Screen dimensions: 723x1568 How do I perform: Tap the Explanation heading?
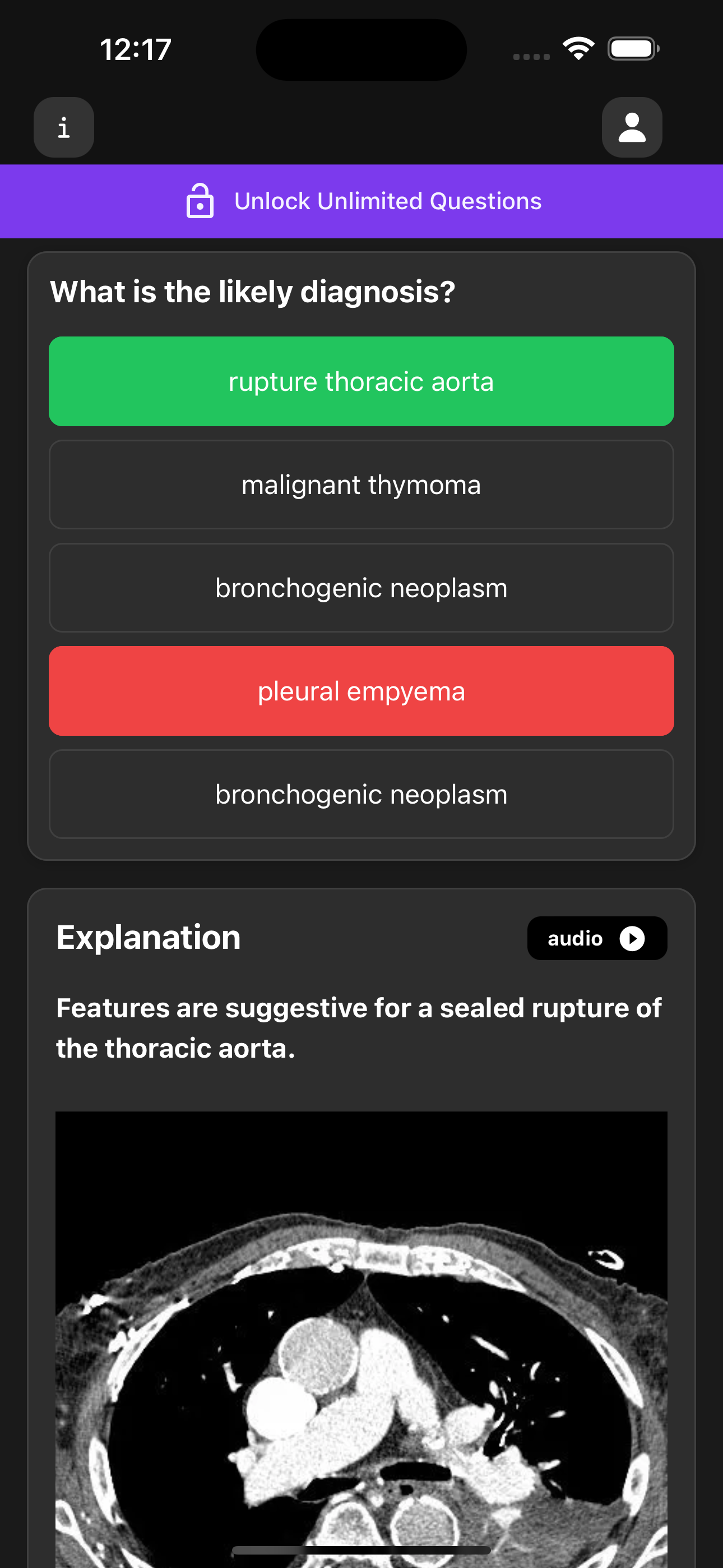[149, 937]
